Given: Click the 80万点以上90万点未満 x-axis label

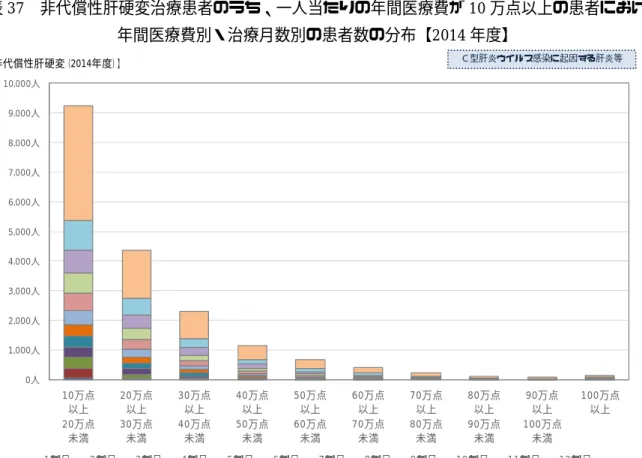Looking at the screenshot, I should tap(484, 417).
